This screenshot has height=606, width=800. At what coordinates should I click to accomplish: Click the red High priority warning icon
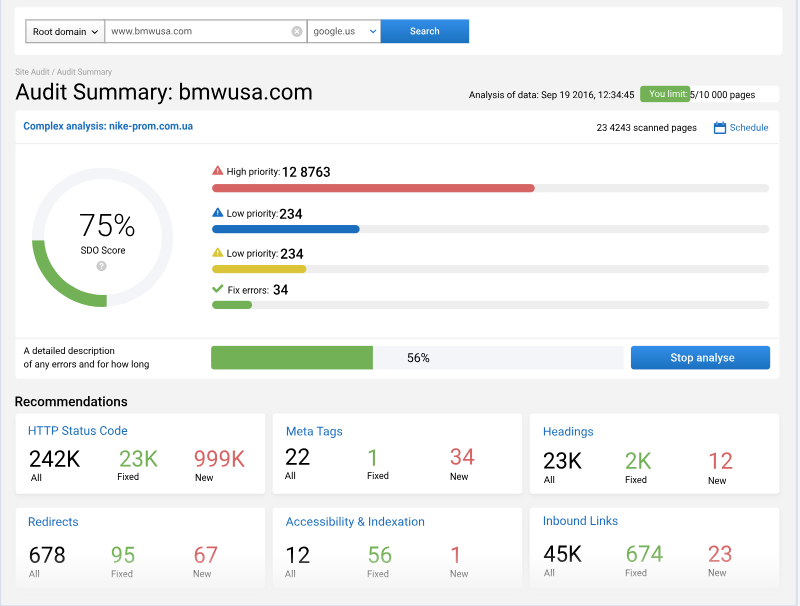click(217, 170)
